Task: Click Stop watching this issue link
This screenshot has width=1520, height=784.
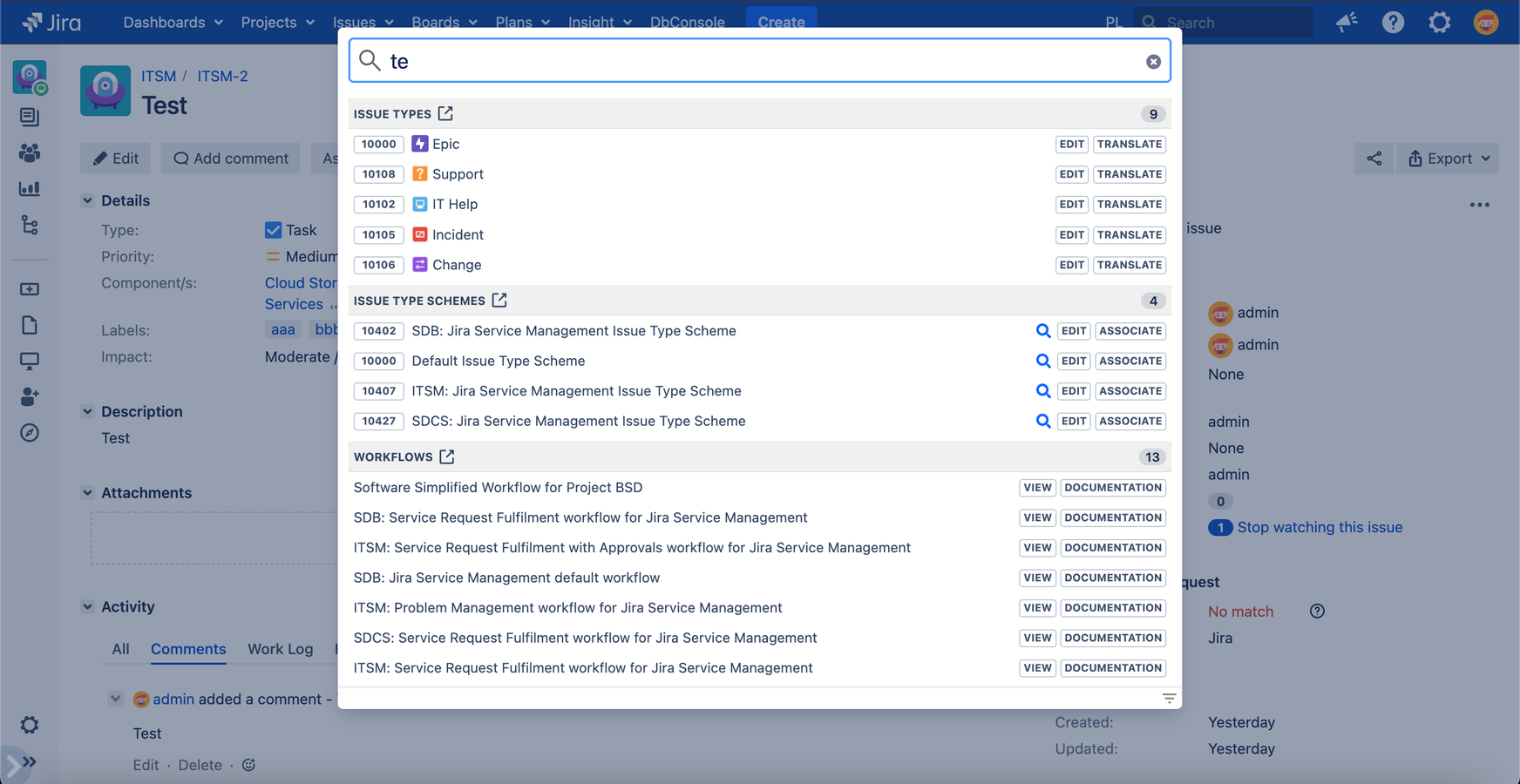Action: click(x=1320, y=527)
